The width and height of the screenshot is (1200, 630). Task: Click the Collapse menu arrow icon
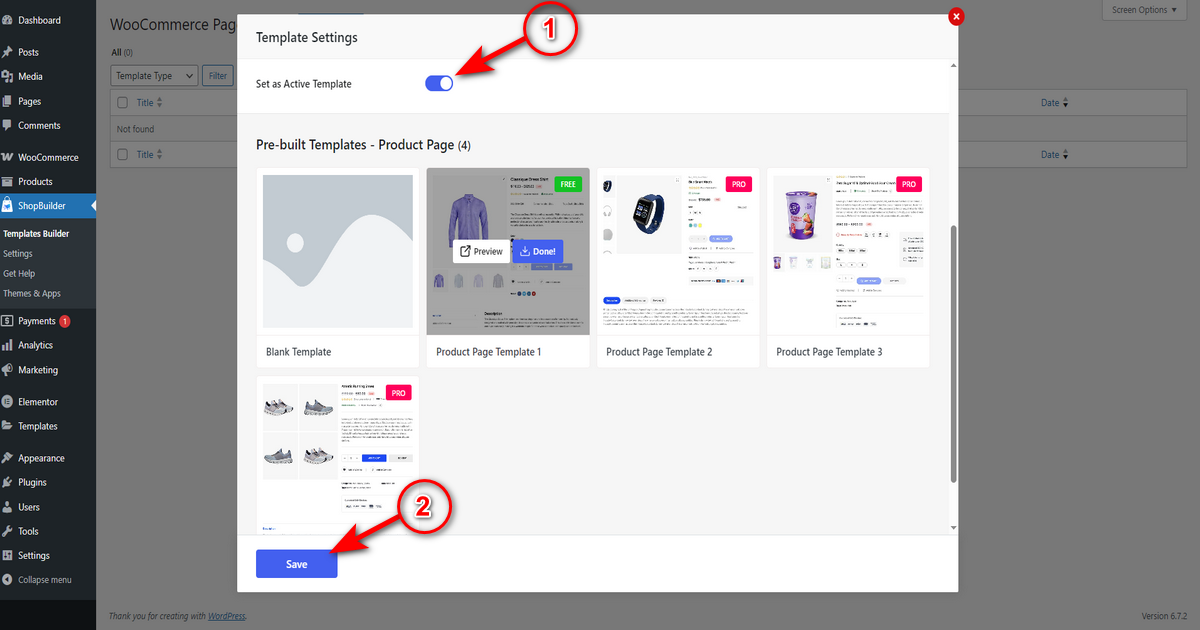[8, 580]
